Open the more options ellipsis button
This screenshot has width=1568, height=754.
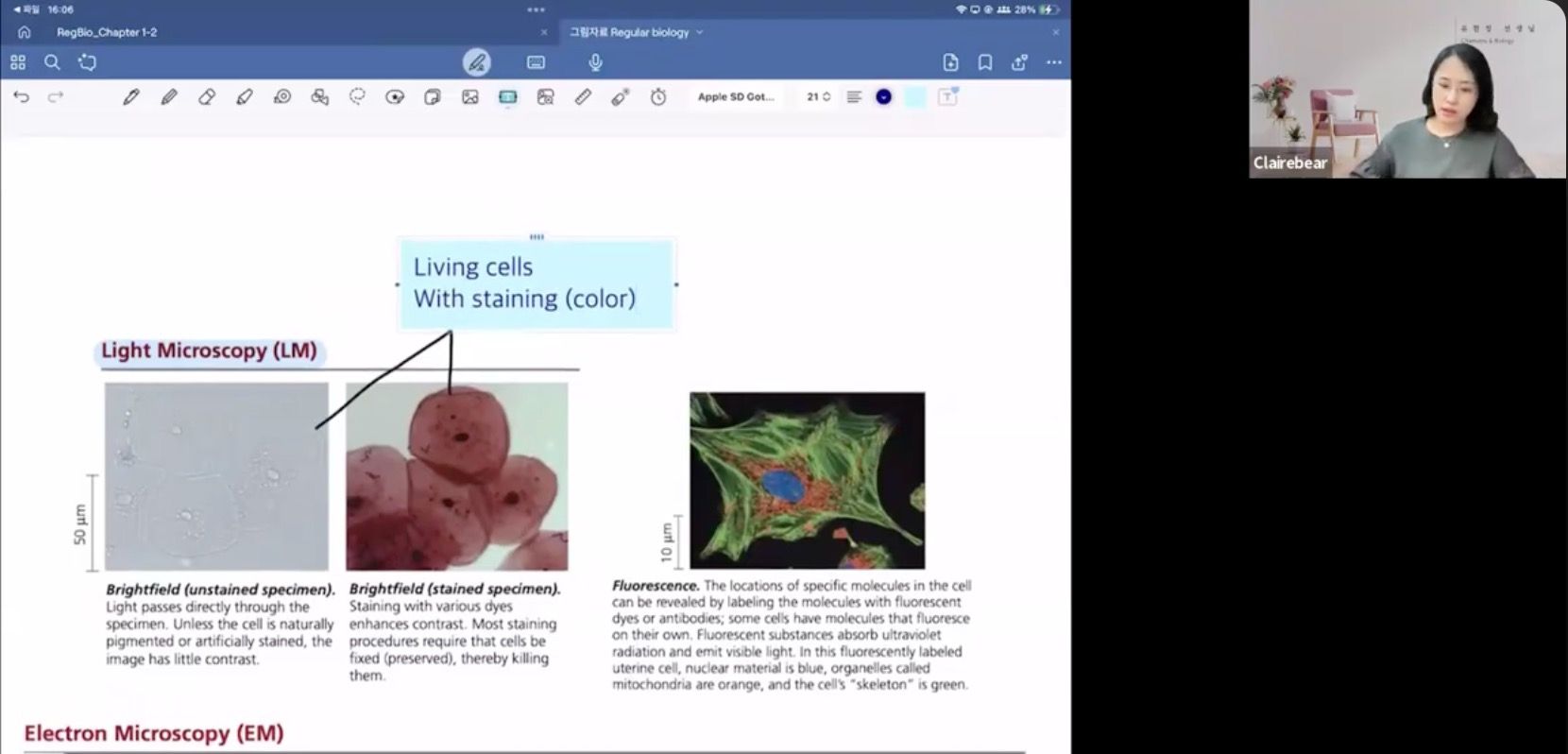pyautogui.click(x=1054, y=62)
